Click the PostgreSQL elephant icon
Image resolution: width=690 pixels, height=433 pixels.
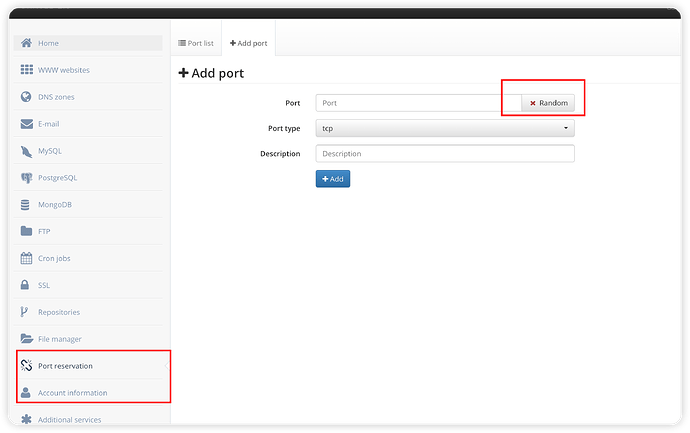tap(26, 178)
